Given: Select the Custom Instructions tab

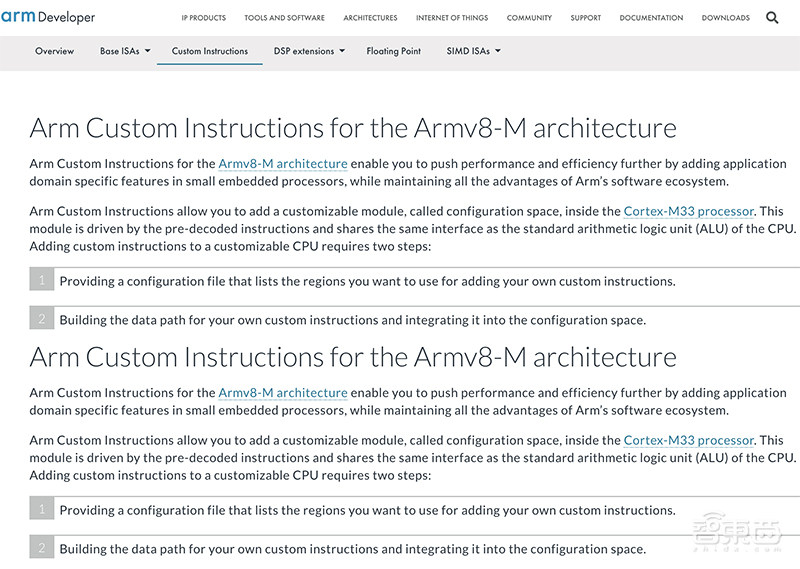Looking at the screenshot, I should [210, 51].
